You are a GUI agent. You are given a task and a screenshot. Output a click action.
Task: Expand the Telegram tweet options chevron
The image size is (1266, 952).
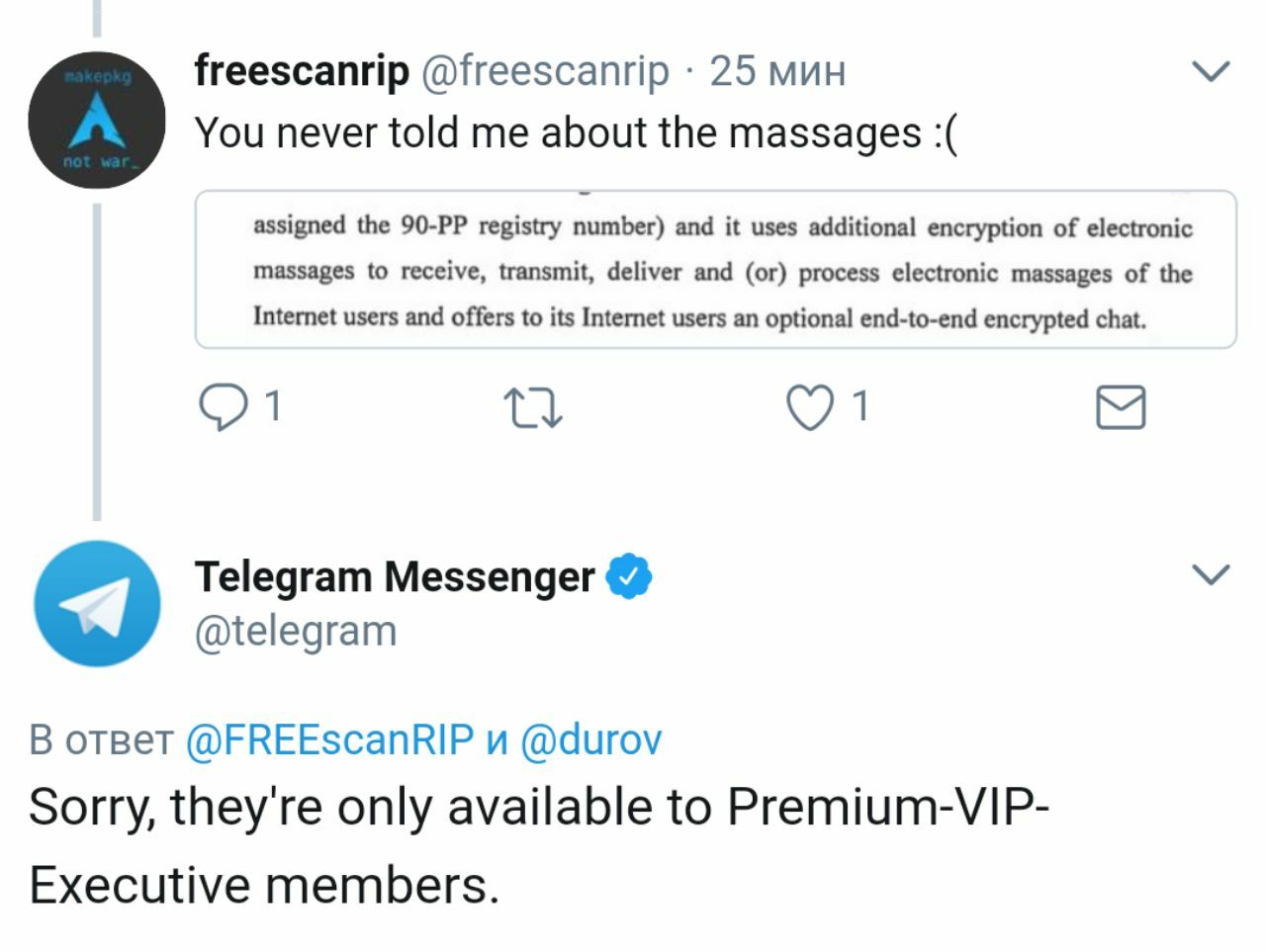point(1211,574)
